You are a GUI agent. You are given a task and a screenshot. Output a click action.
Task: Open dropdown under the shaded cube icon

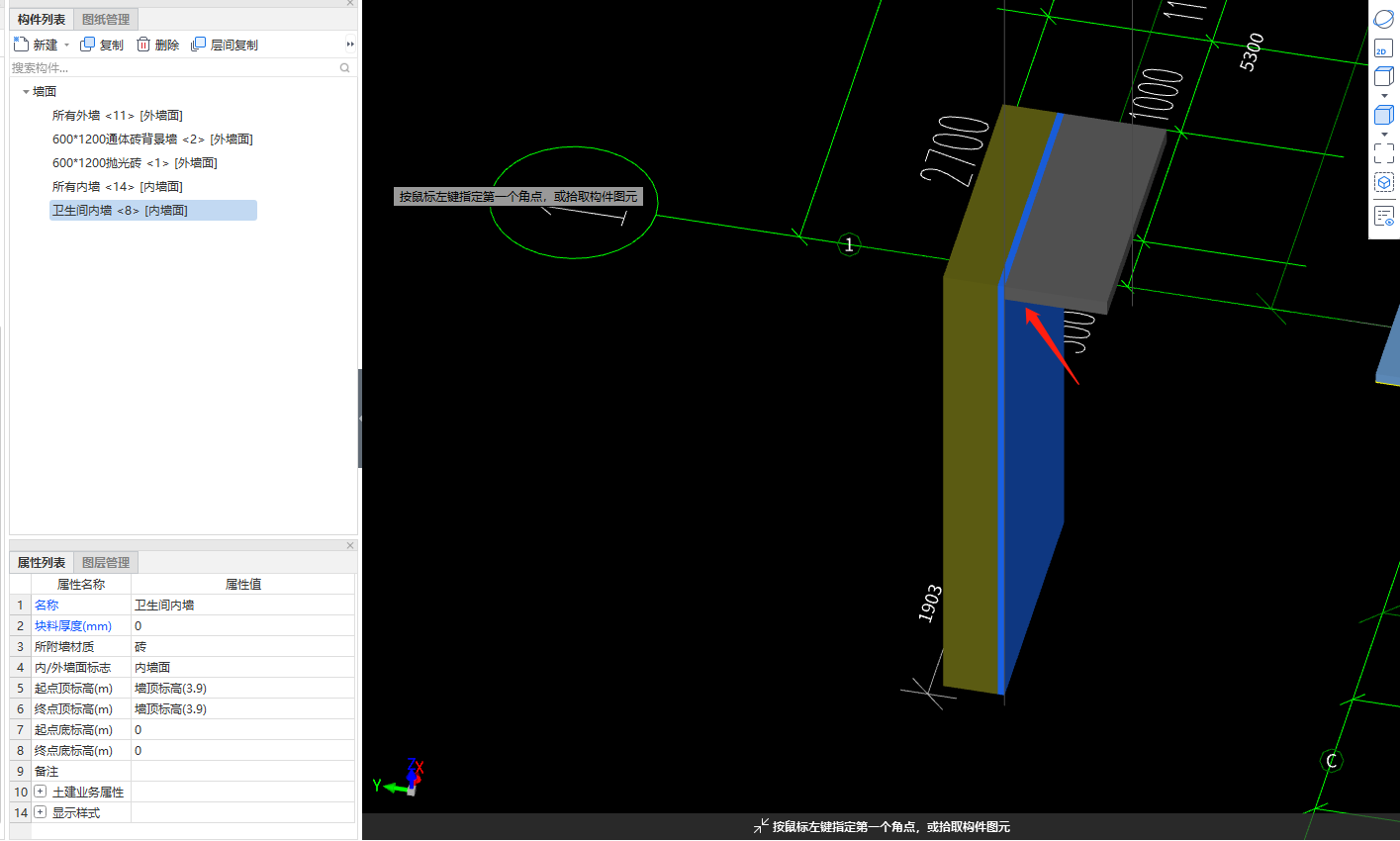1384,135
